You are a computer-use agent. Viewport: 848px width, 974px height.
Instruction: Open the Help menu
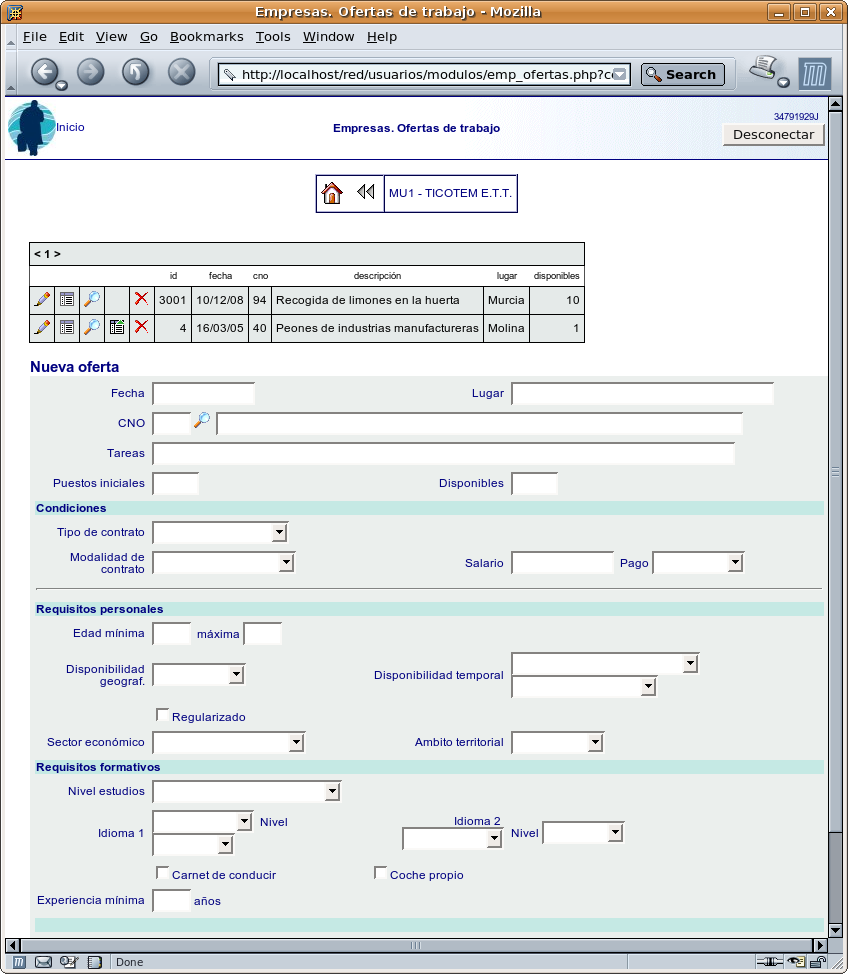tap(382, 37)
